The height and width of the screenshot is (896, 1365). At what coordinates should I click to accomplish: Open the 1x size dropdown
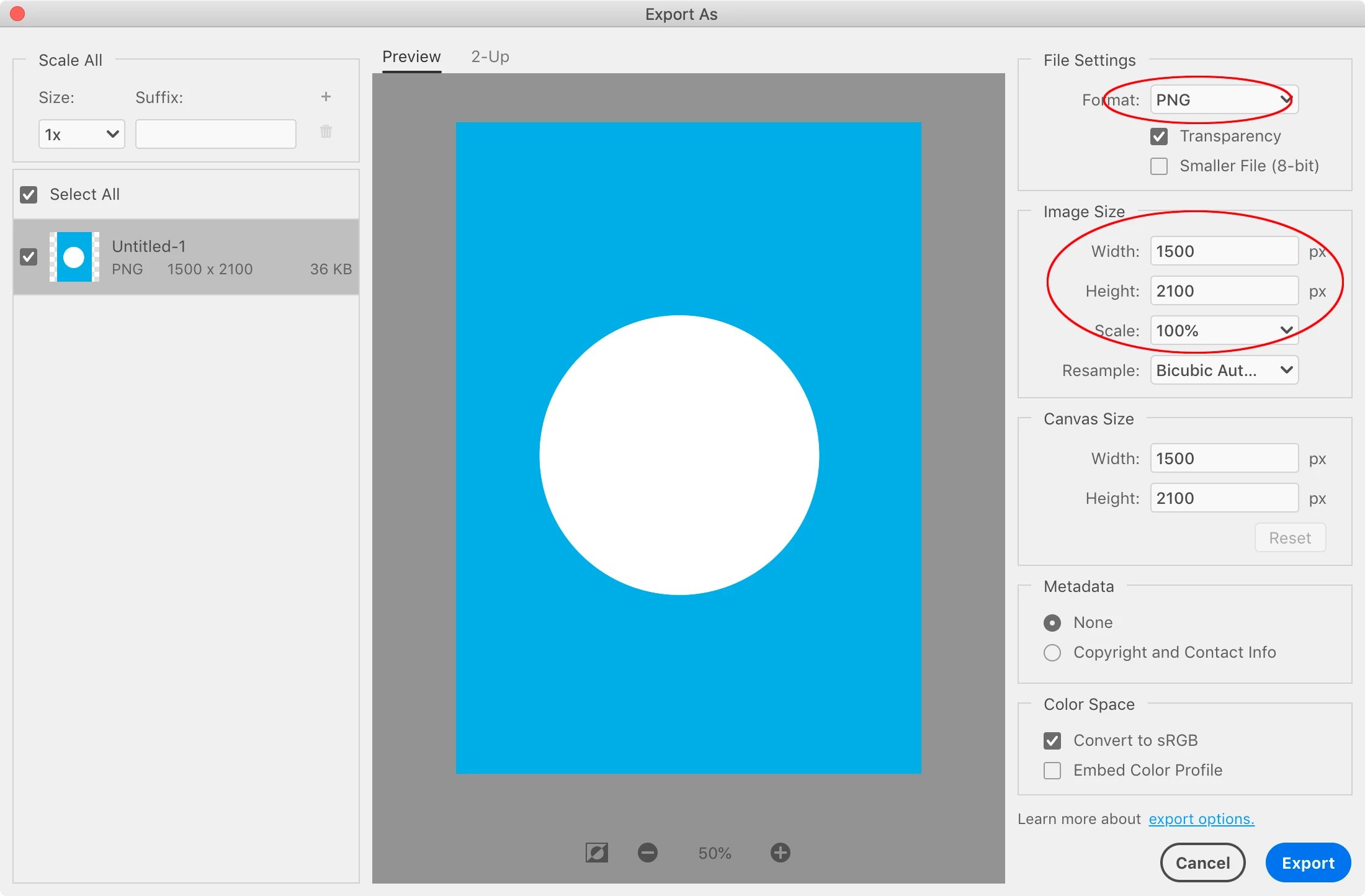pos(81,135)
